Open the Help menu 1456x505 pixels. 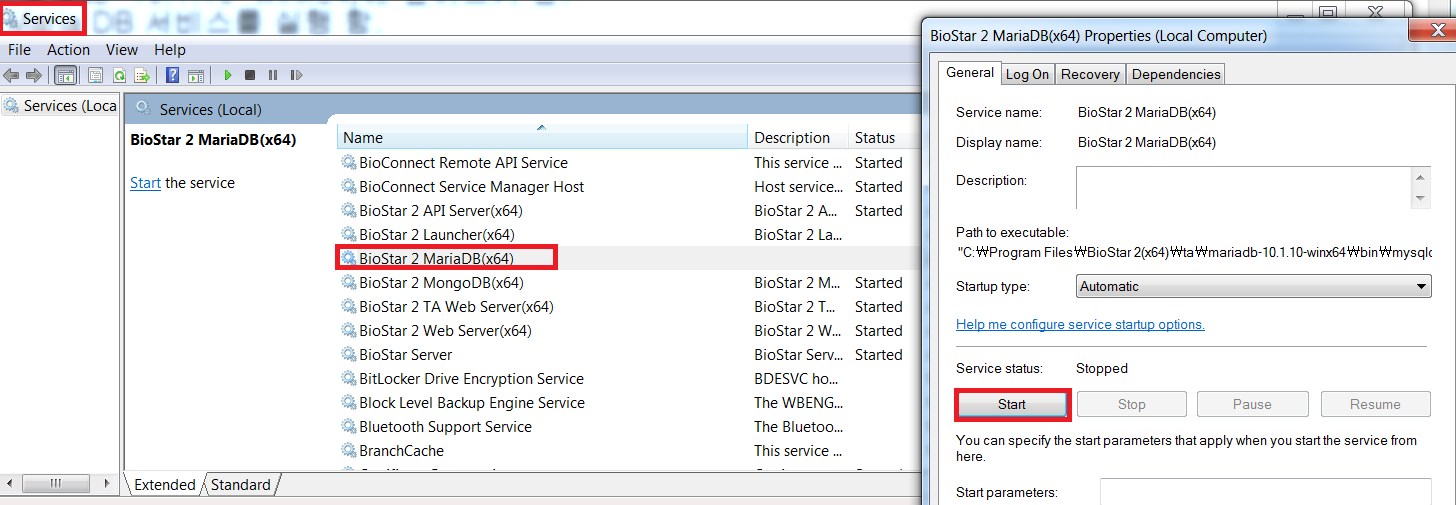point(170,49)
